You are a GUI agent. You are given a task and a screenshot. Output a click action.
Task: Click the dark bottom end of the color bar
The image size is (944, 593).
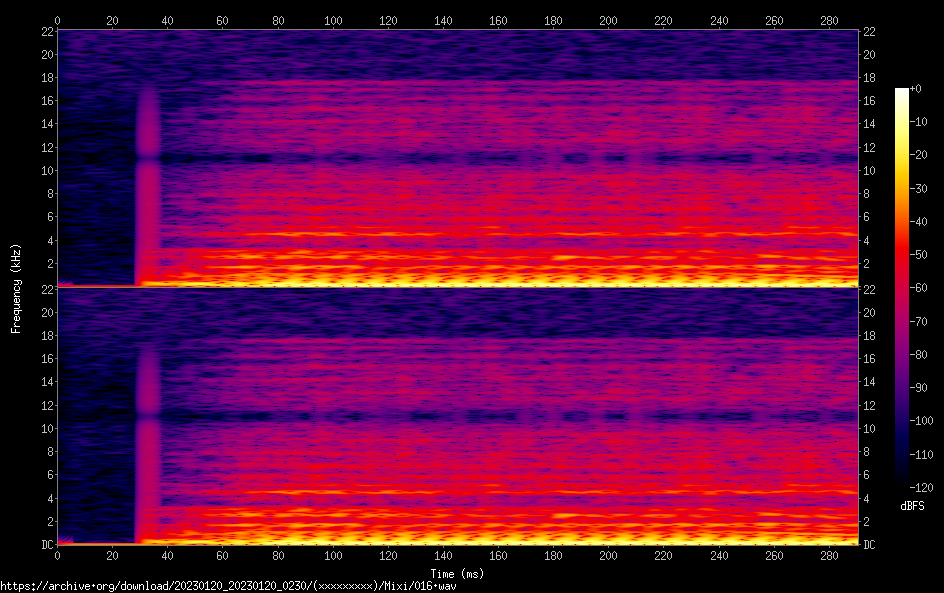902,482
